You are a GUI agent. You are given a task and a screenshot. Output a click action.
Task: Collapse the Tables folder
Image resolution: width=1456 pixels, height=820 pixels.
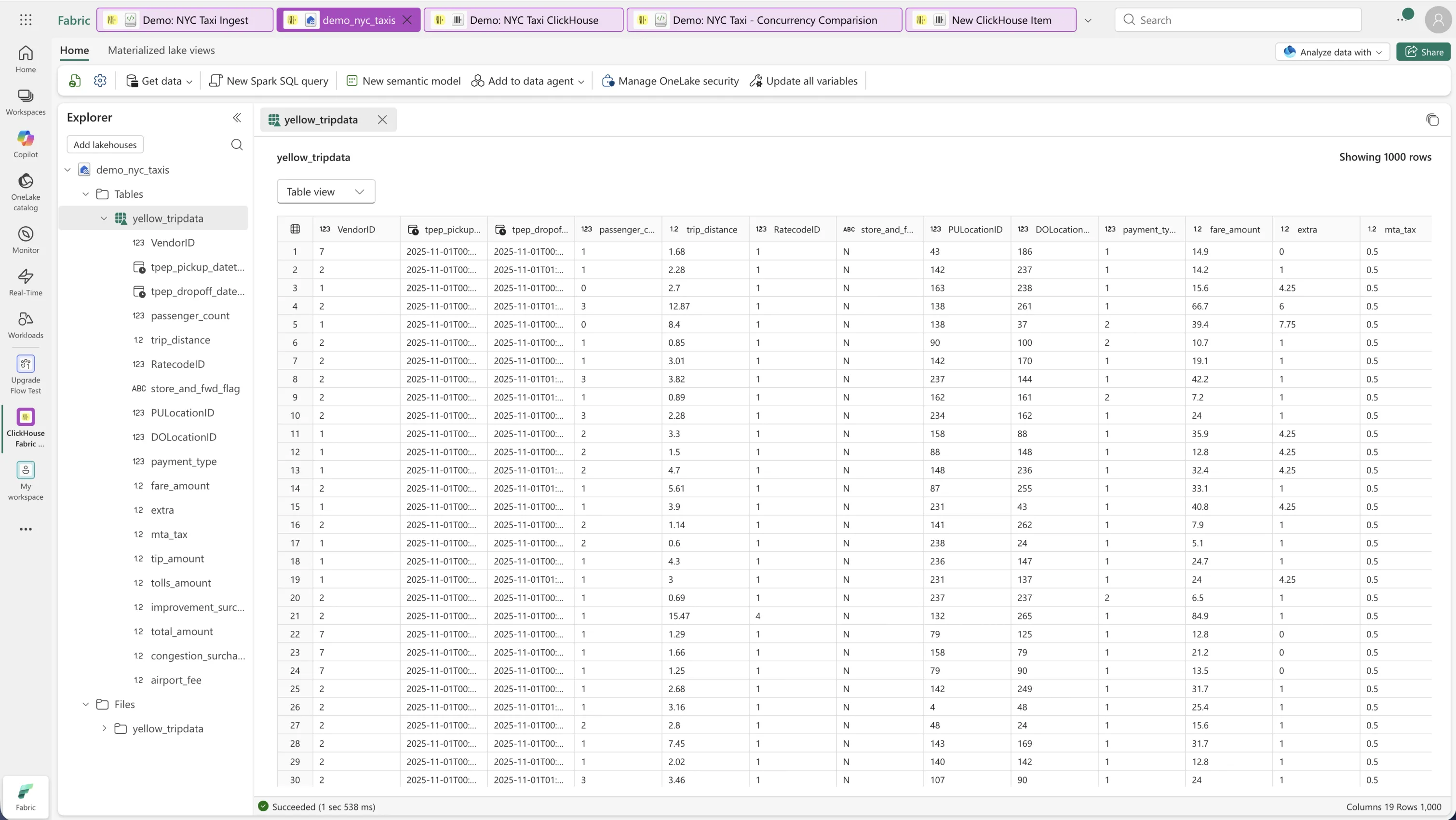86,194
